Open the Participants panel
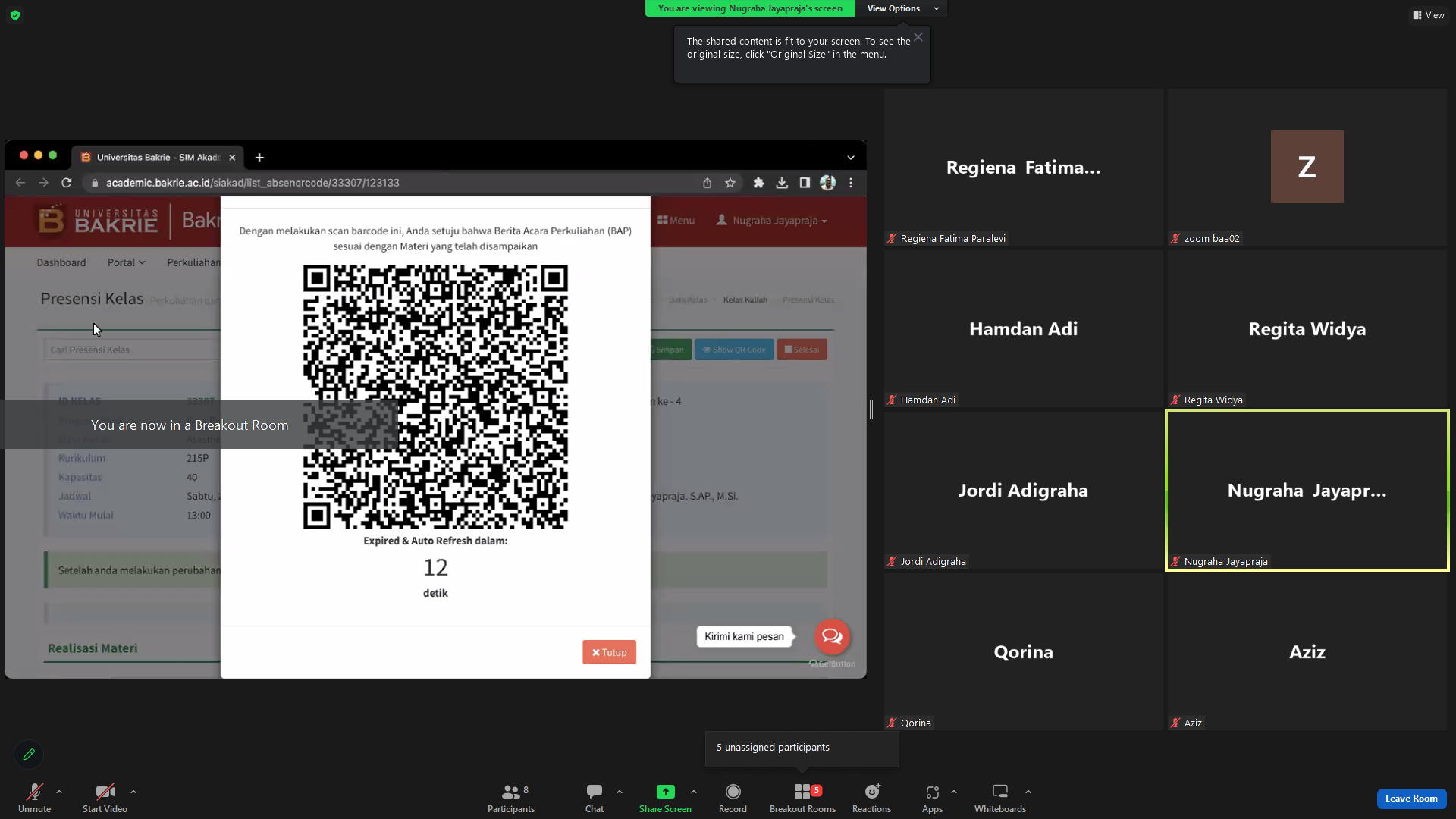 [x=511, y=798]
